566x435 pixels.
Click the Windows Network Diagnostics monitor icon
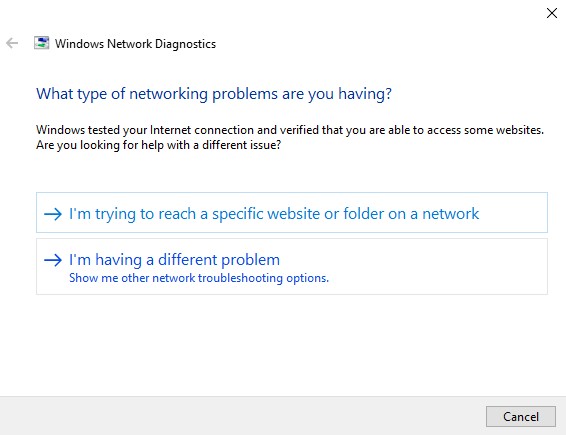point(42,43)
